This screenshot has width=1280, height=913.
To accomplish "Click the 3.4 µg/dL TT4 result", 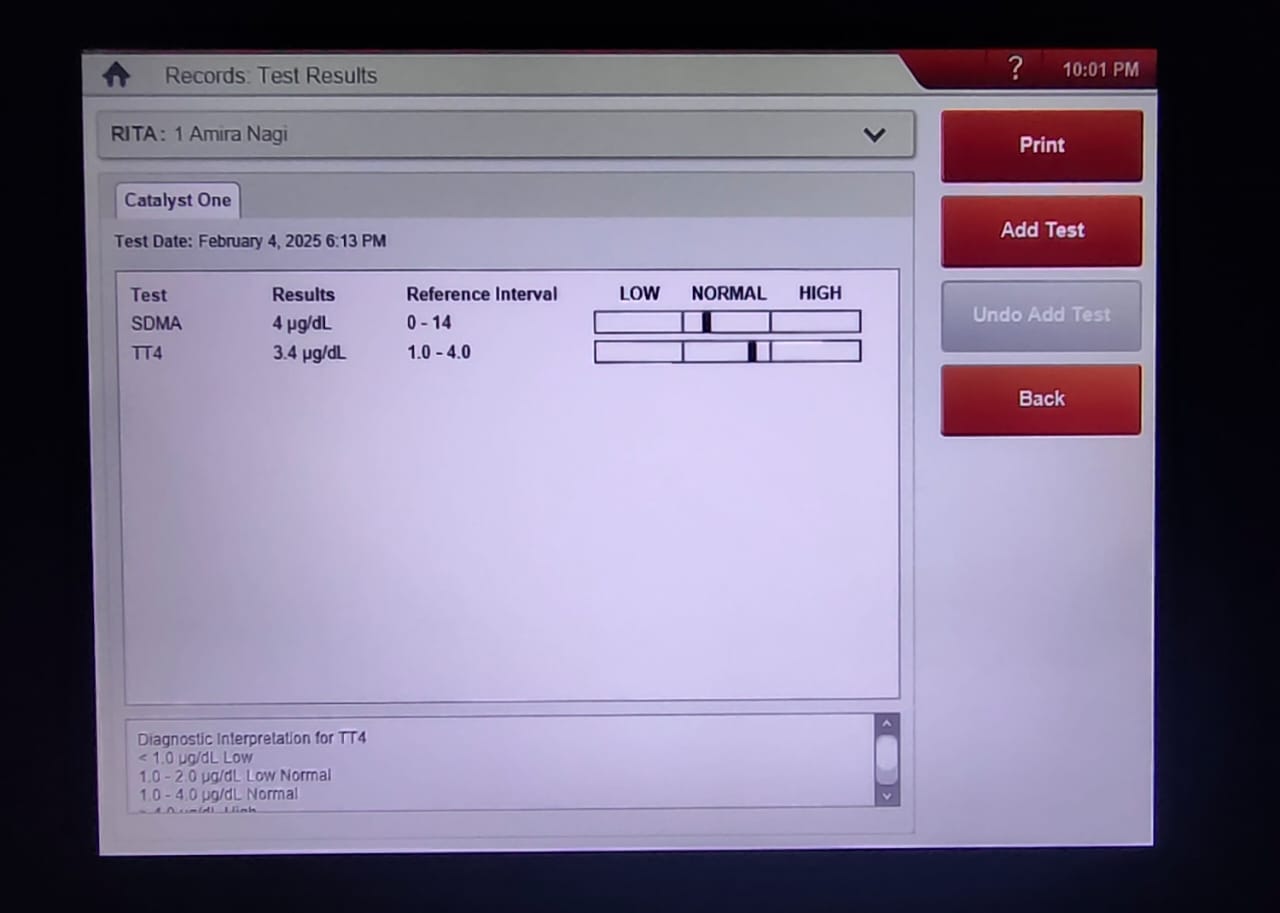I will (309, 353).
